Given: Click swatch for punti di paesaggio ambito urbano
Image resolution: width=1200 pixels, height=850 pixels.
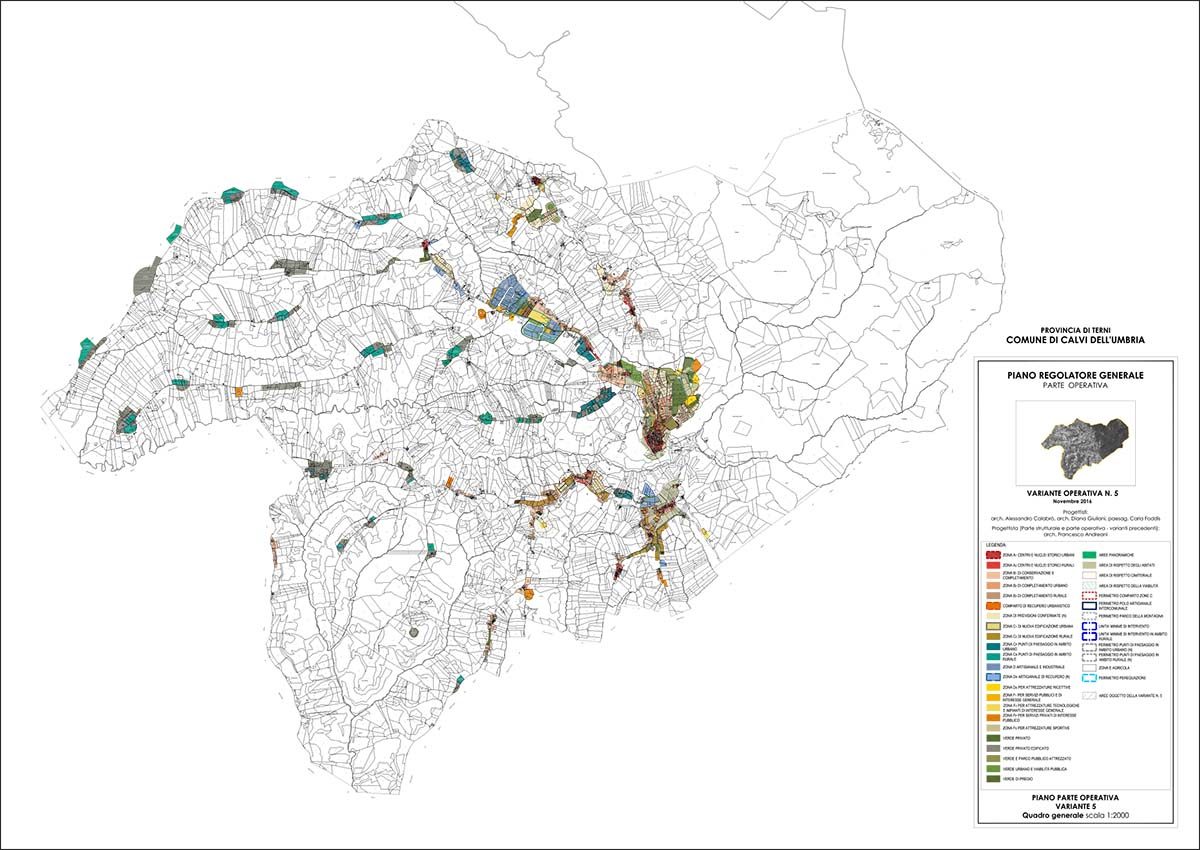Looking at the screenshot, I should [x=993, y=646].
